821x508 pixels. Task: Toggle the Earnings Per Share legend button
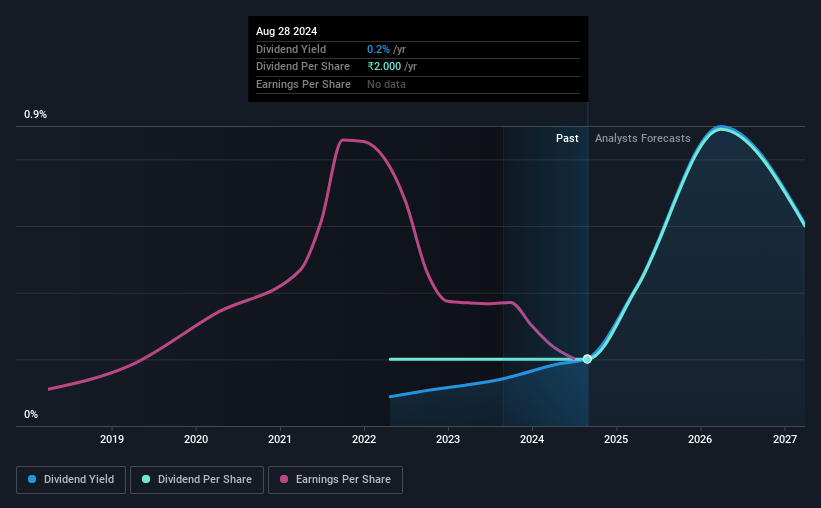click(335, 480)
